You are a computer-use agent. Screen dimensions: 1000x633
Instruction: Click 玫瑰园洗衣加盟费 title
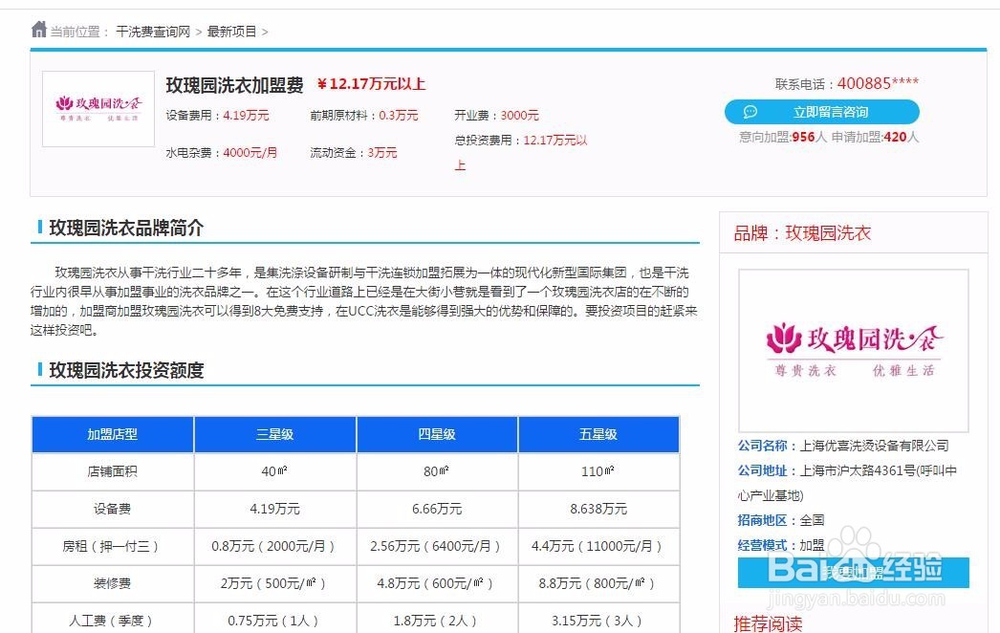[x=235, y=85]
